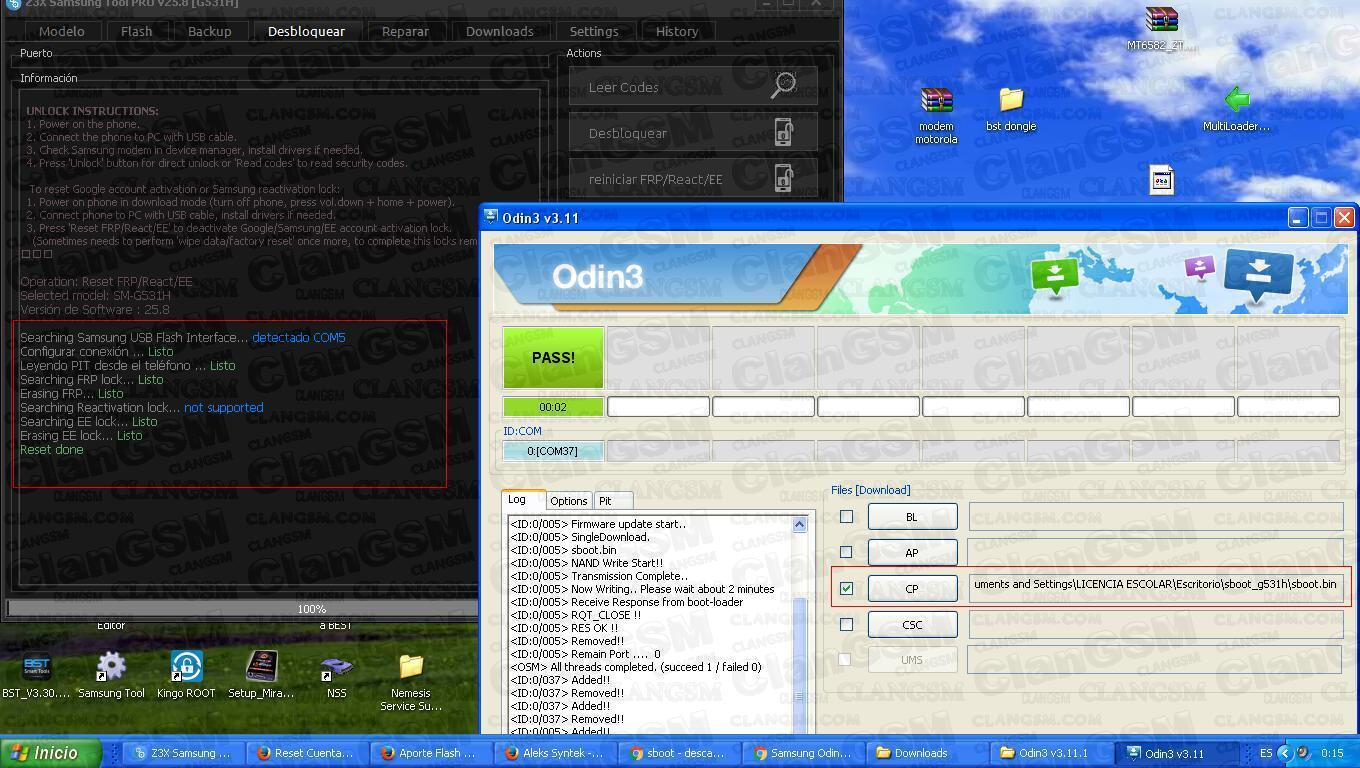Open the modem motorola archive icon
Screen dimensions: 1360x768
[936, 100]
